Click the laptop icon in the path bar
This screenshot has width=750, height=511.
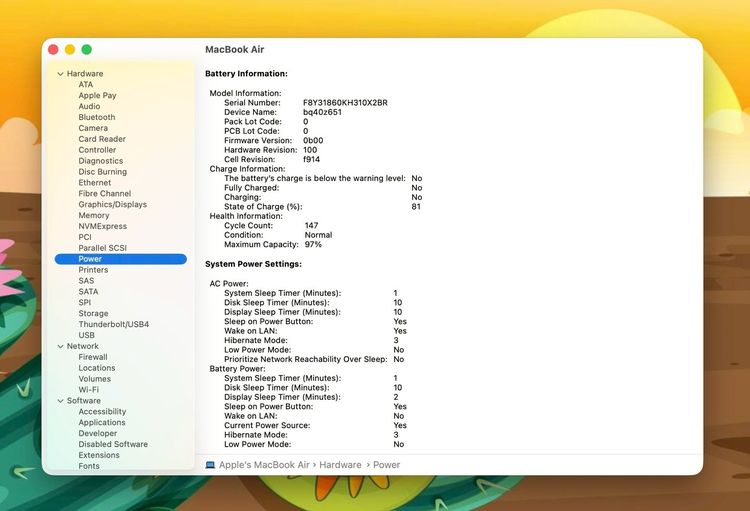tap(210, 465)
